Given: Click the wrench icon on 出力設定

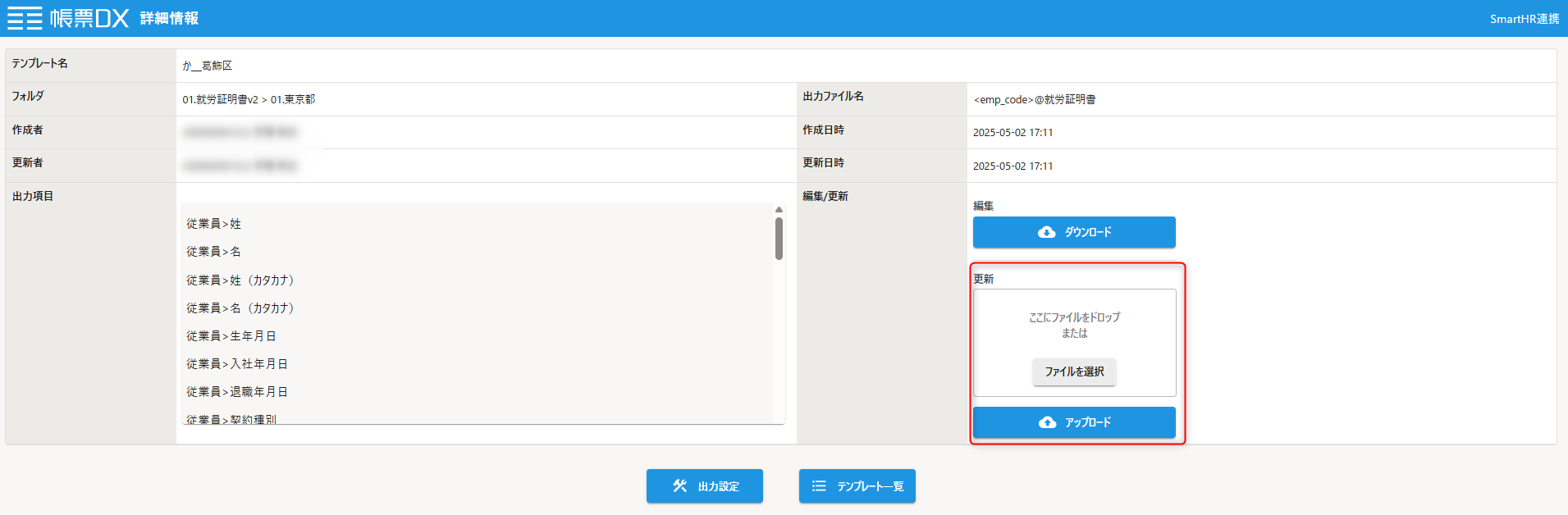Looking at the screenshot, I should point(679,486).
